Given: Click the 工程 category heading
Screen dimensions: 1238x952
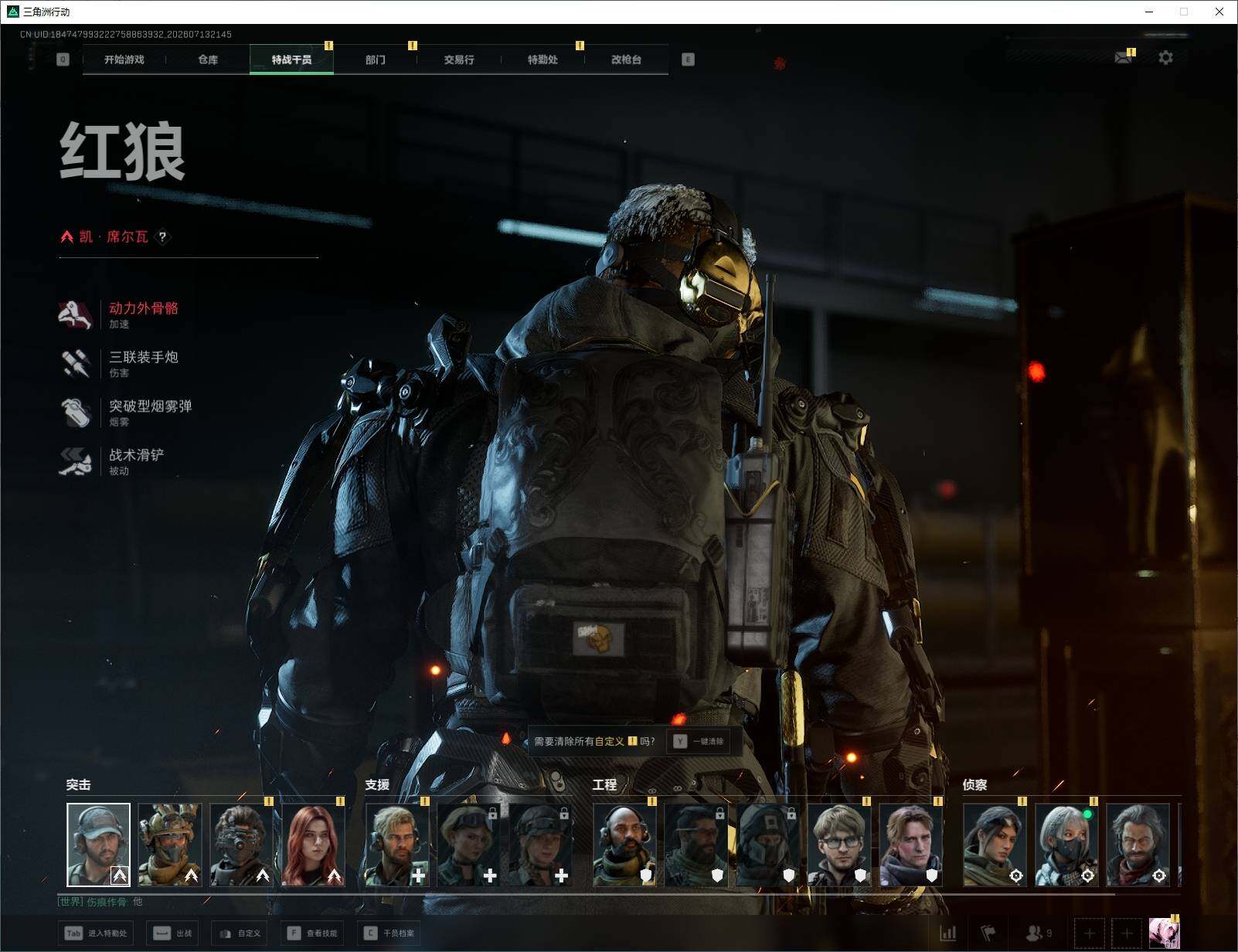Looking at the screenshot, I should point(604,785).
